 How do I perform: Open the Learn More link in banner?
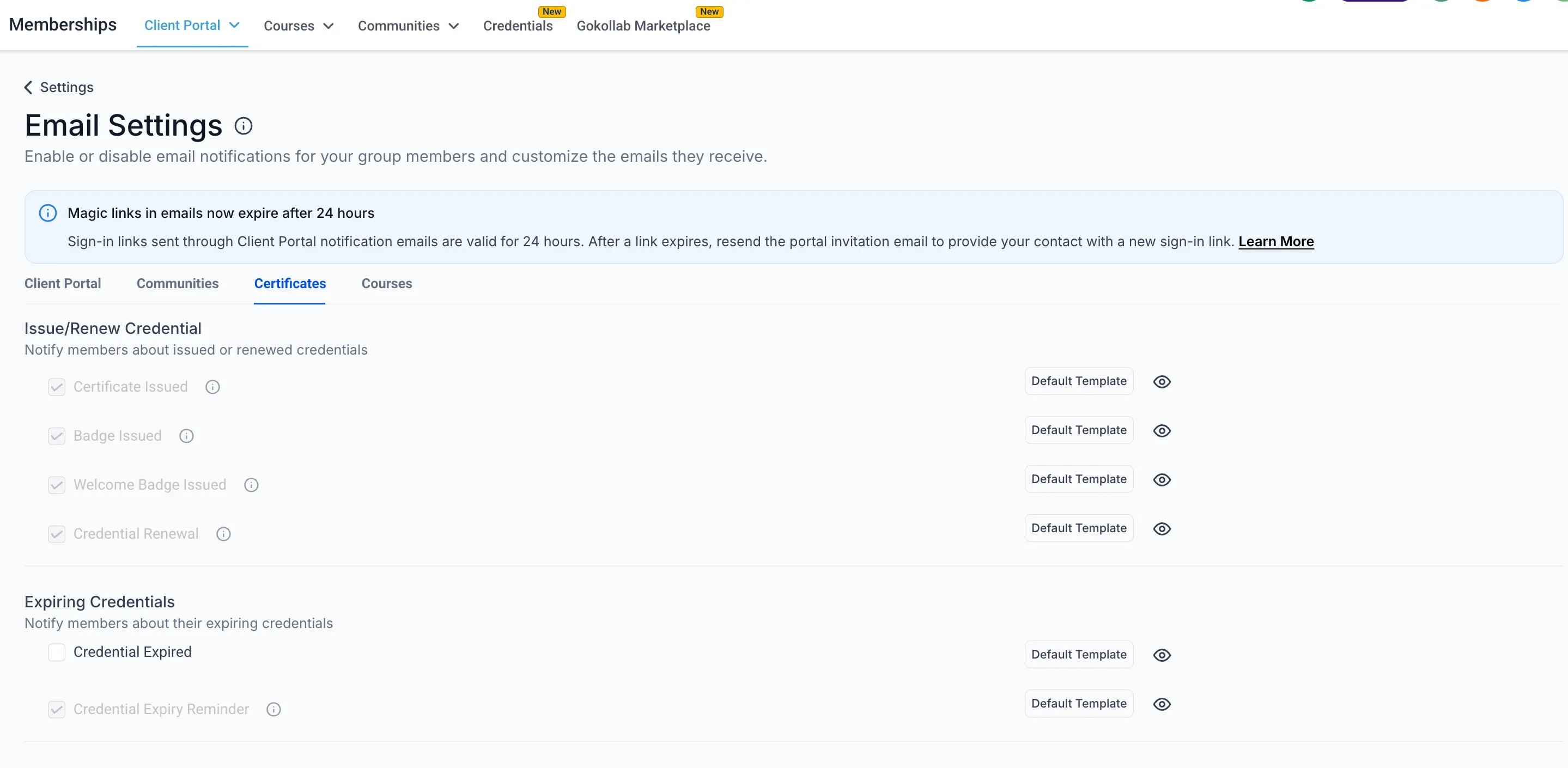[1276, 242]
